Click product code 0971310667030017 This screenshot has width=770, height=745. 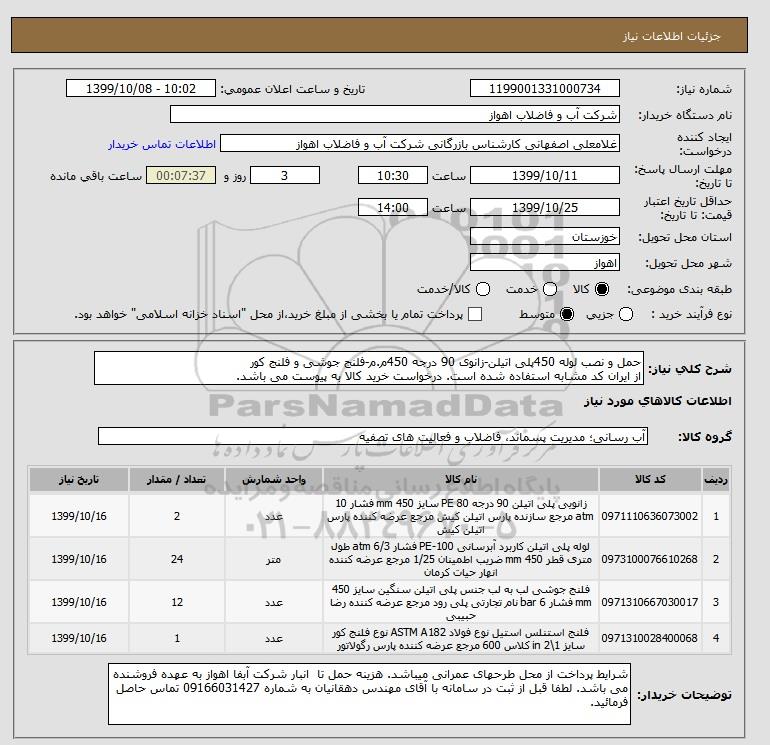[650, 602]
